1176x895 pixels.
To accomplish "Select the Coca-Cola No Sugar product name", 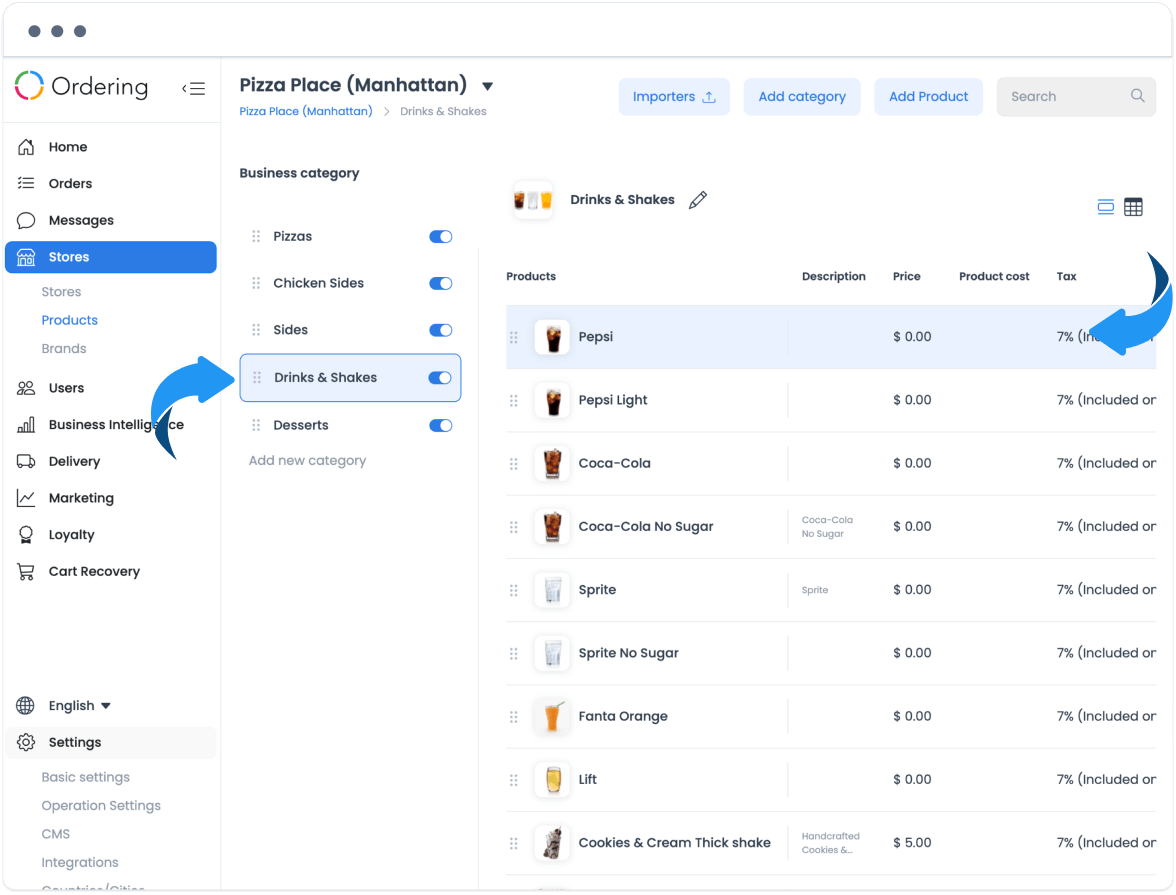I will (646, 527).
